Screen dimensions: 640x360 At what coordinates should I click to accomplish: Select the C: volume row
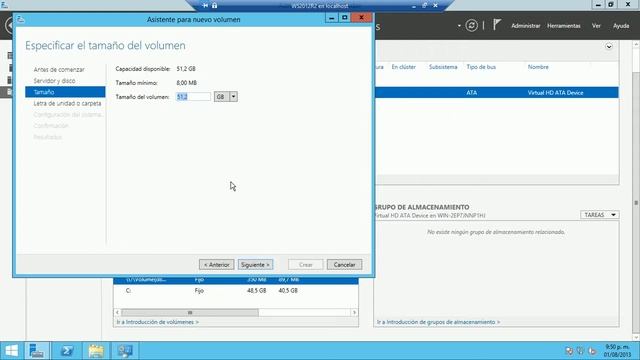(x=236, y=291)
